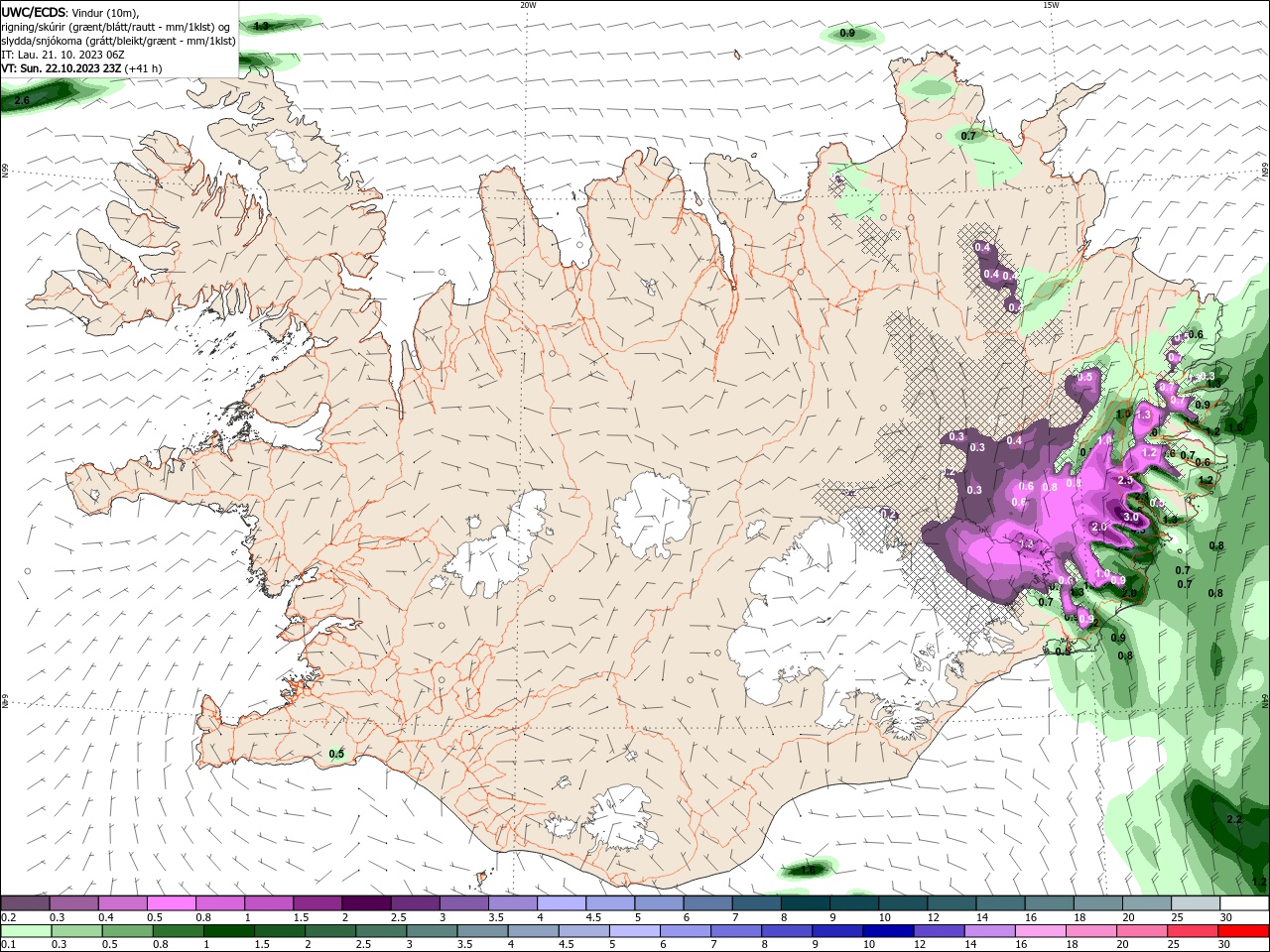Click the 'VT: Sun. 22.10.2023 23Z (+41 h)' line
The height and width of the screenshot is (952, 1270).
[81, 68]
